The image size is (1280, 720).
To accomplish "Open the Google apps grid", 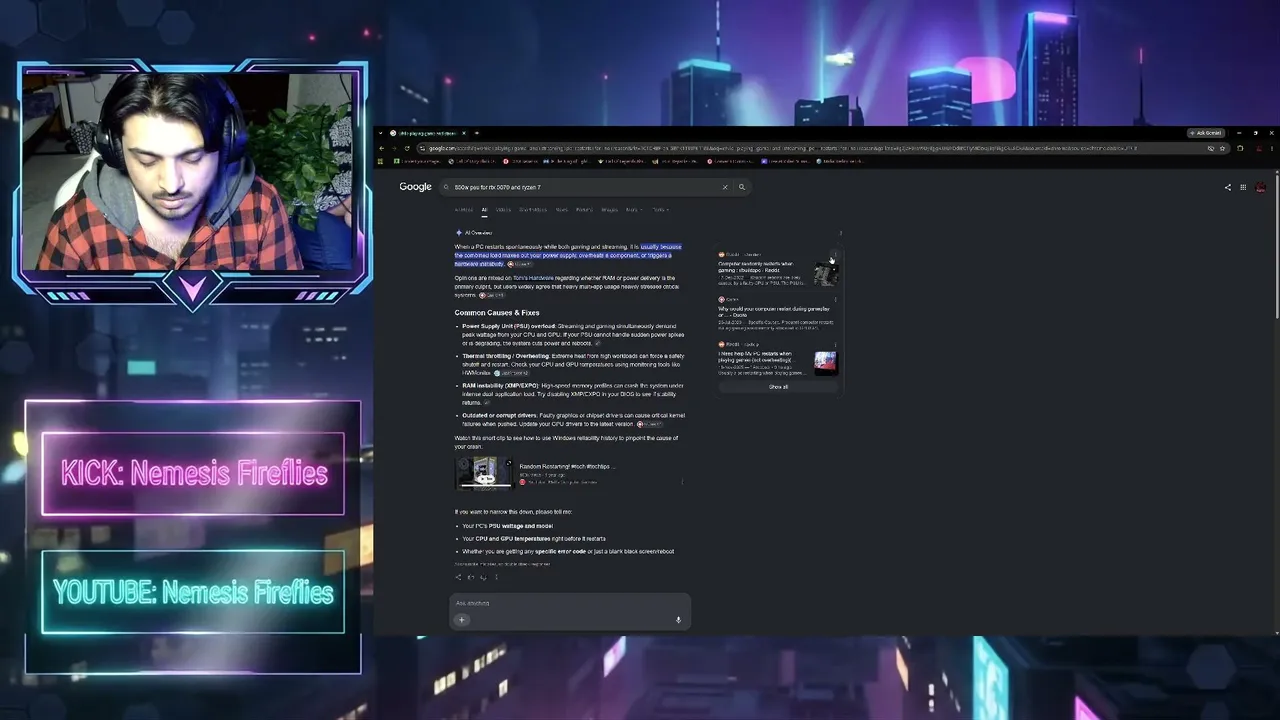I will coord(1243,187).
